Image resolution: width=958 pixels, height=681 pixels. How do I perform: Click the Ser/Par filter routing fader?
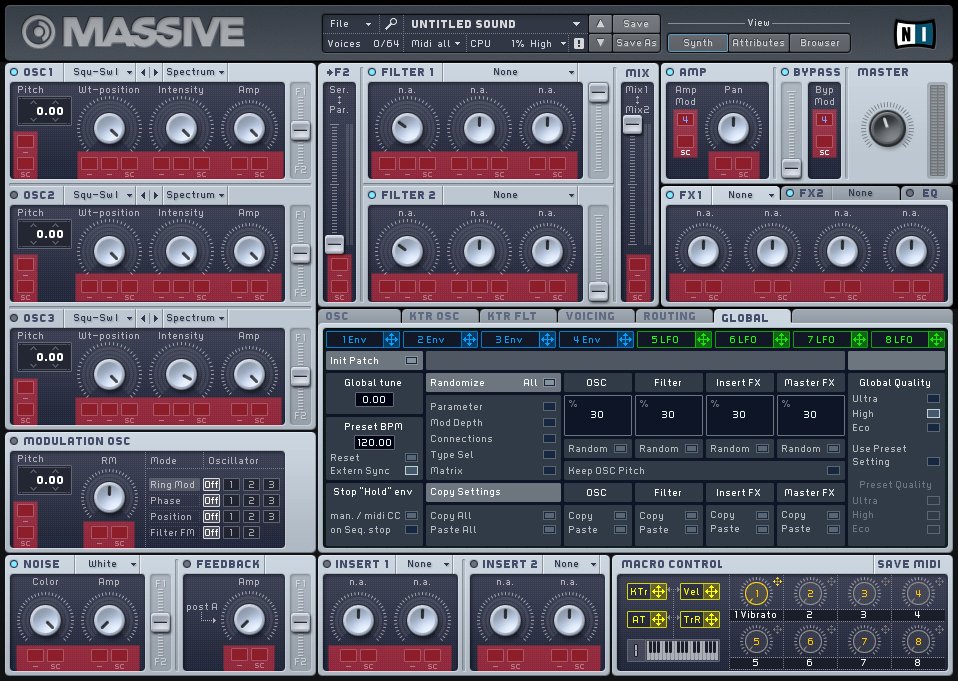coord(334,244)
